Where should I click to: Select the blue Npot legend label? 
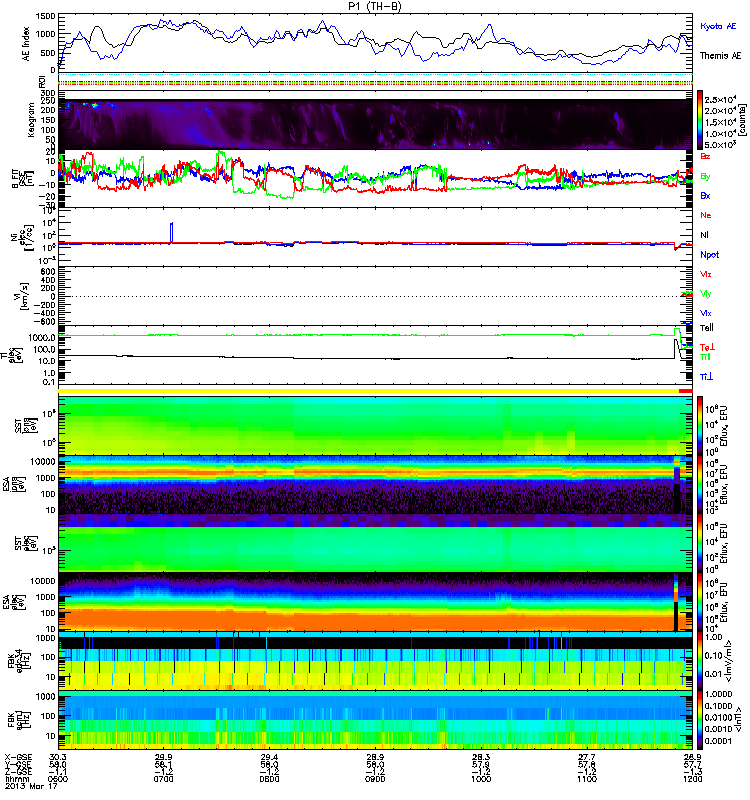click(710, 255)
